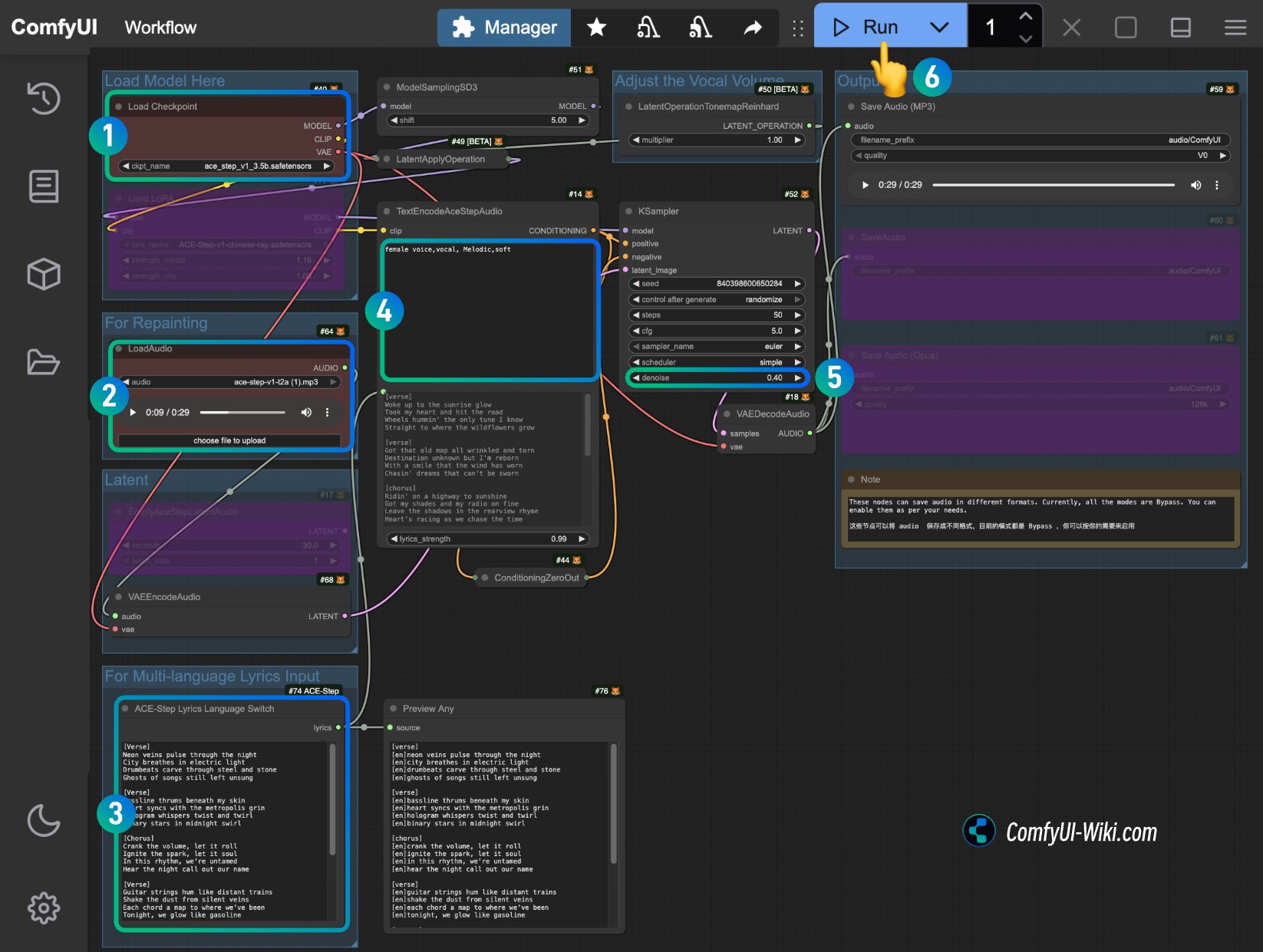The image size is (1263, 952).
Task: Click the Preview Any node title
Action: point(428,709)
